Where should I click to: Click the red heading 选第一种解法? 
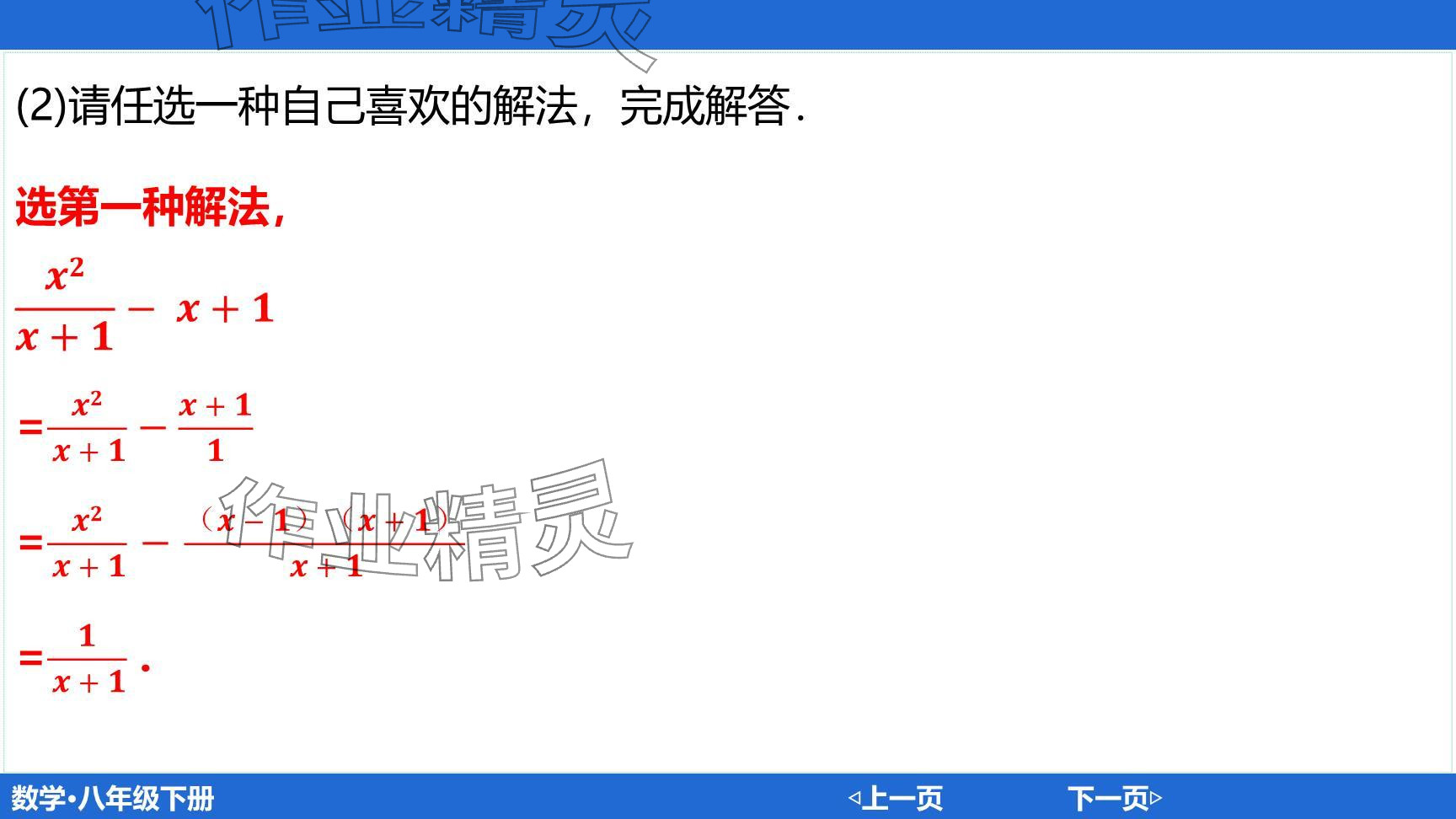click(150, 206)
